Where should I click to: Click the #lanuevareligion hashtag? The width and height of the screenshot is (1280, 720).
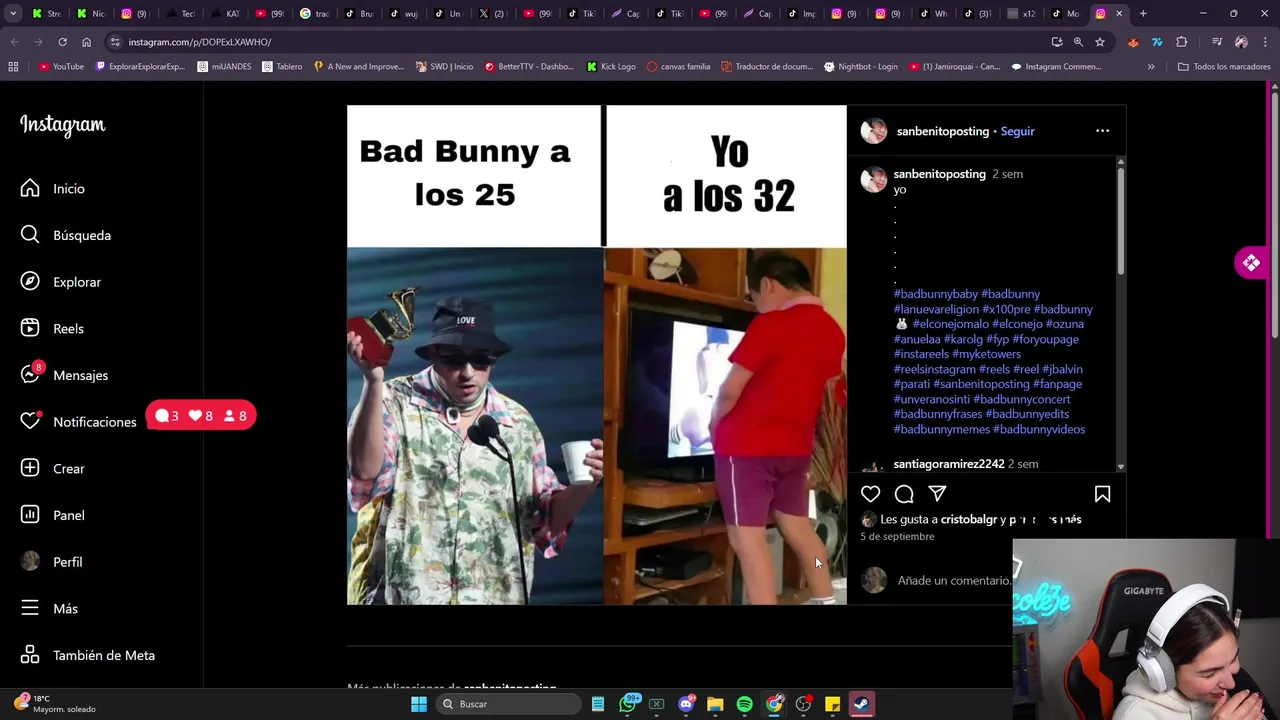coord(936,309)
